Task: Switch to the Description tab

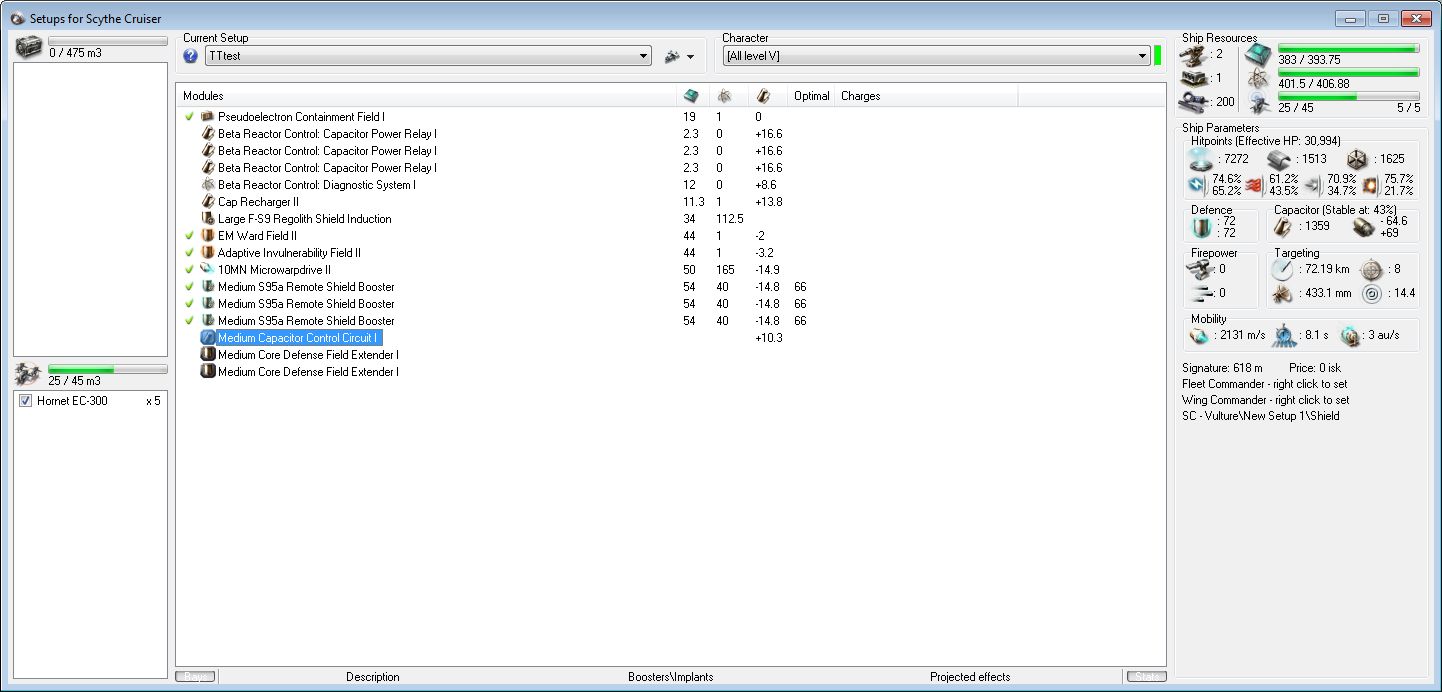Action: (x=373, y=677)
